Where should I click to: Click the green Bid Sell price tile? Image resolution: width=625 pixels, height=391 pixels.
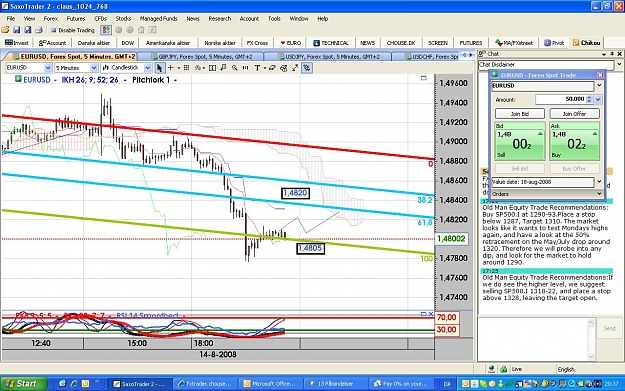[x=520, y=141]
